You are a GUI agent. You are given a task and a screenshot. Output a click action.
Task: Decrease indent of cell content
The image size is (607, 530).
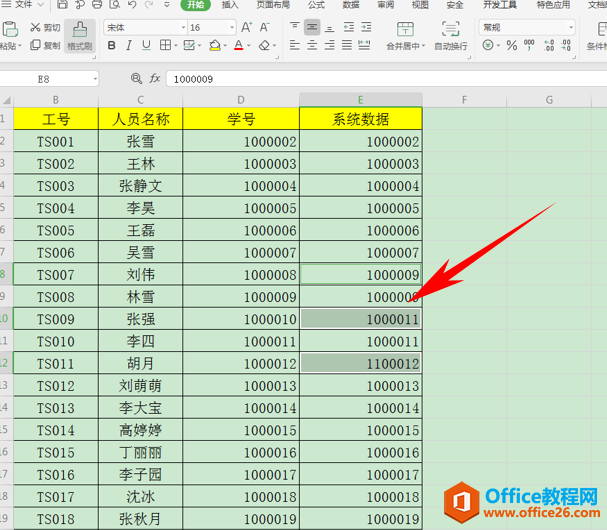pyautogui.click(x=349, y=27)
